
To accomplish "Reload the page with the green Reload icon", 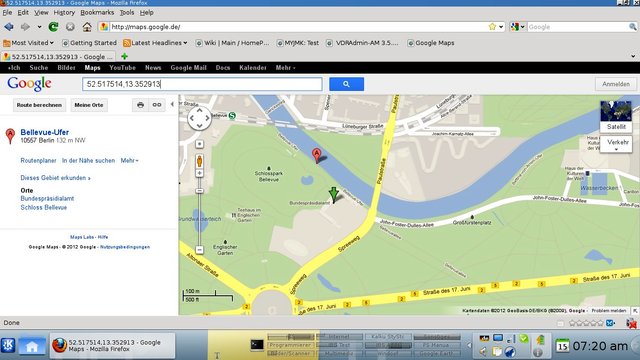I will pos(53,27).
